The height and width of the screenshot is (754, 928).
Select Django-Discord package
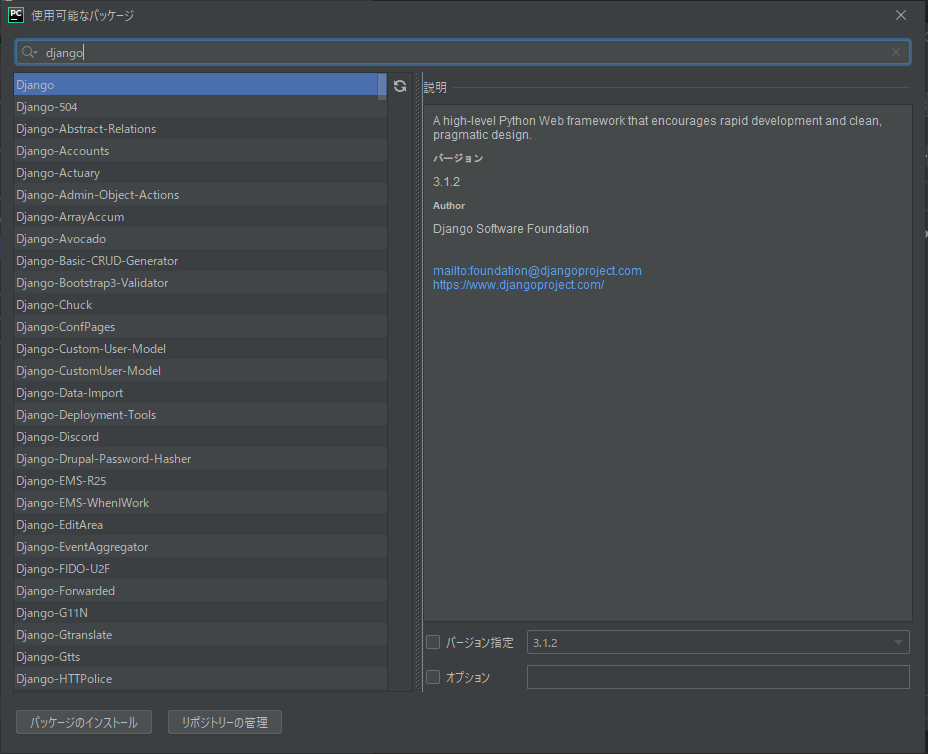tap(200, 437)
